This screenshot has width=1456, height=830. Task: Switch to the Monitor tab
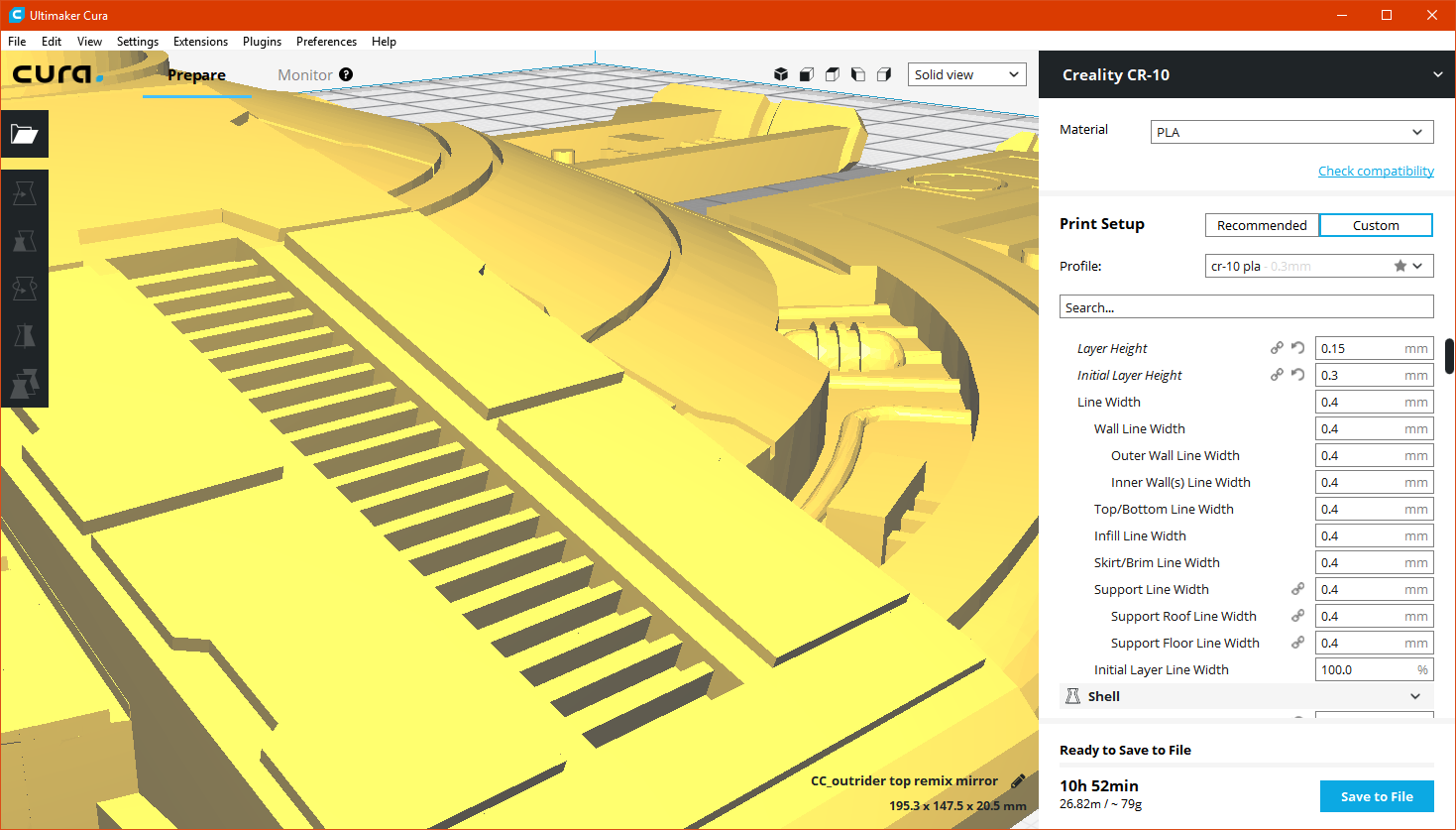click(305, 75)
